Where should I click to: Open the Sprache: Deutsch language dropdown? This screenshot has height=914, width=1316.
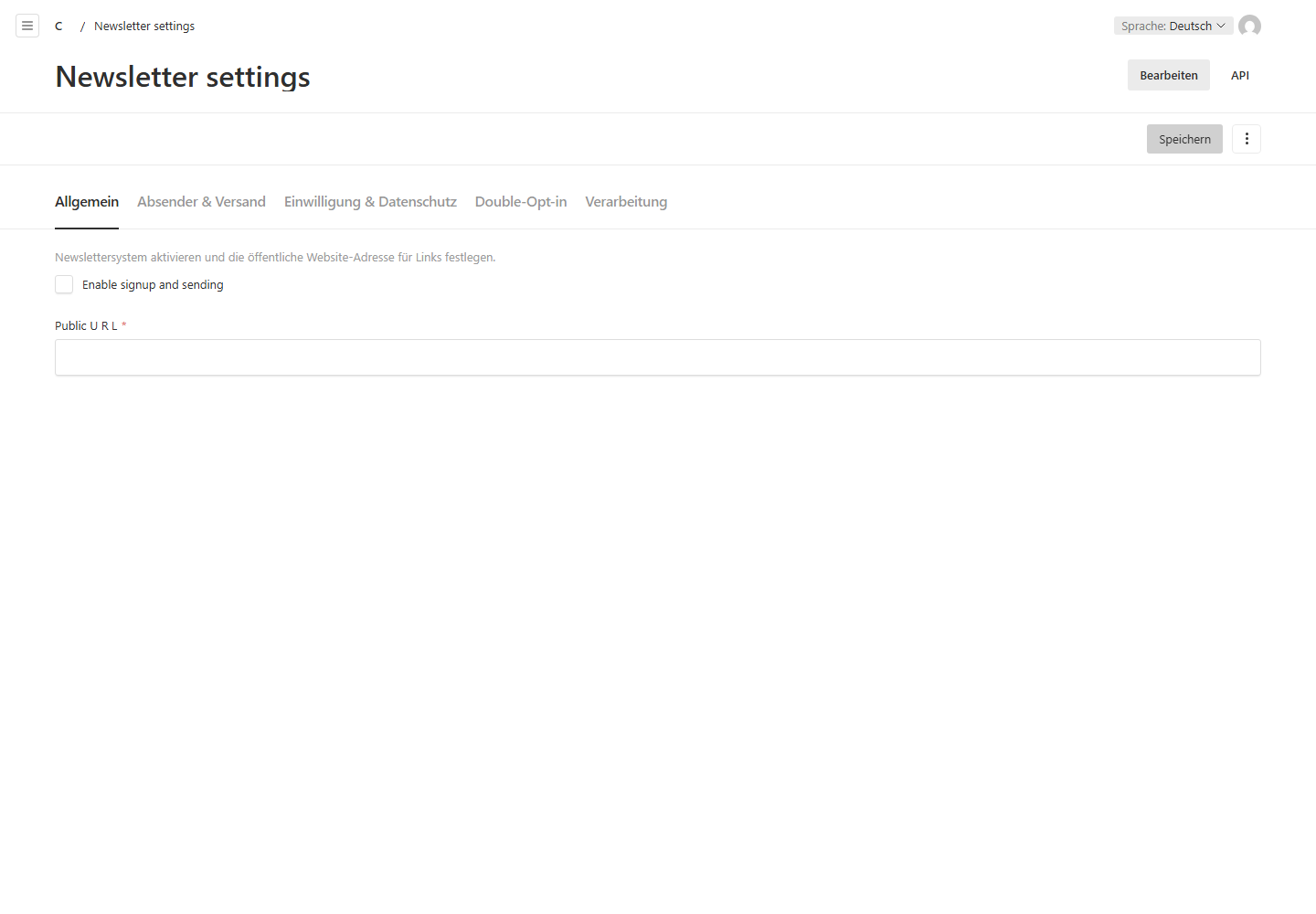(x=1173, y=26)
